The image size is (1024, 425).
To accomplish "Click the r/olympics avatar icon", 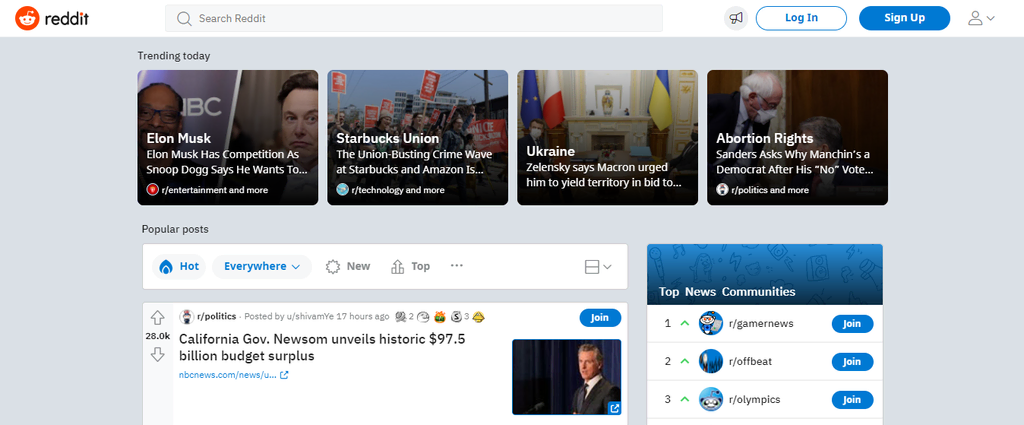I will pyautogui.click(x=711, y=399).
